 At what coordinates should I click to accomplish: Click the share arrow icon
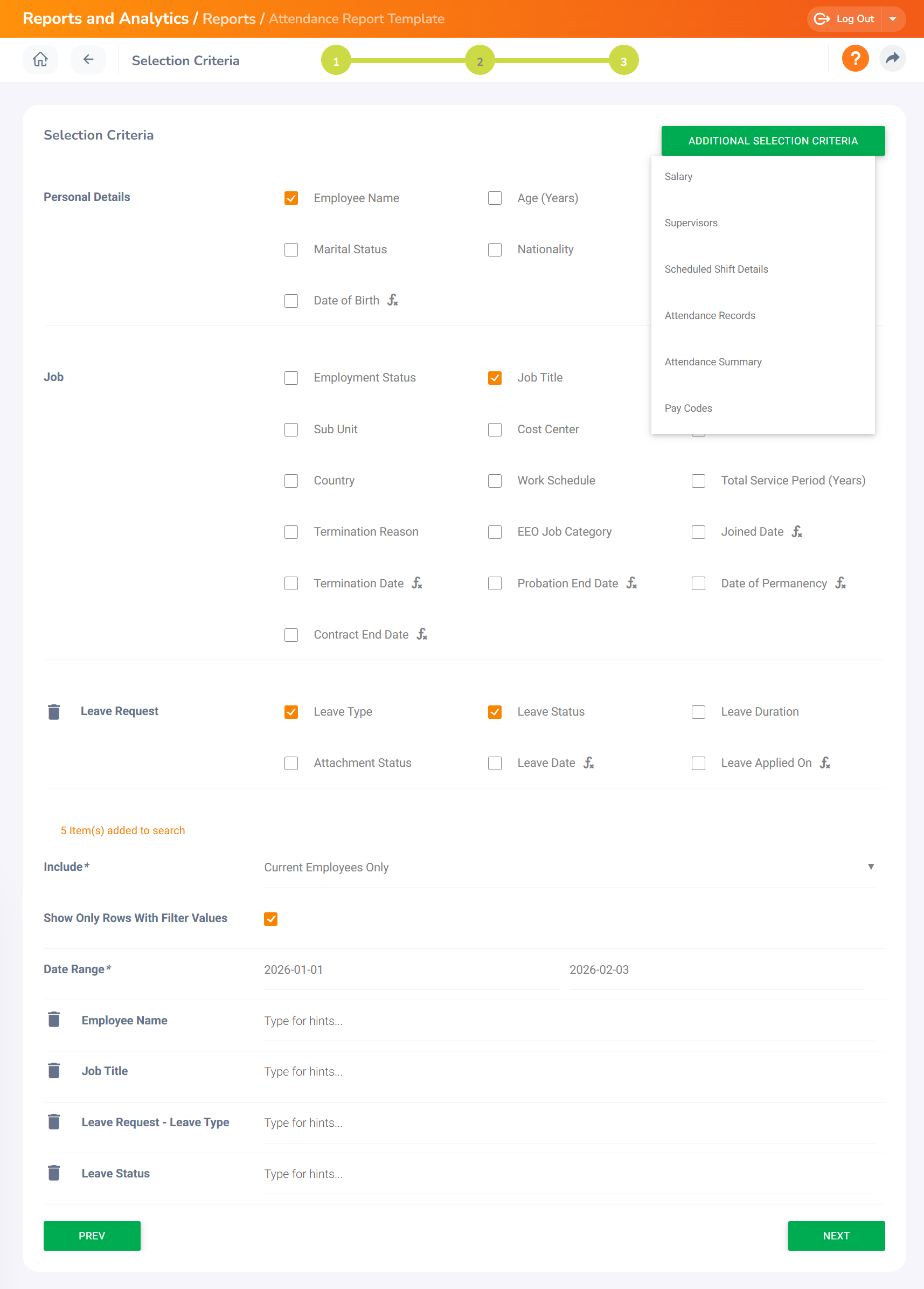[892, 59]
